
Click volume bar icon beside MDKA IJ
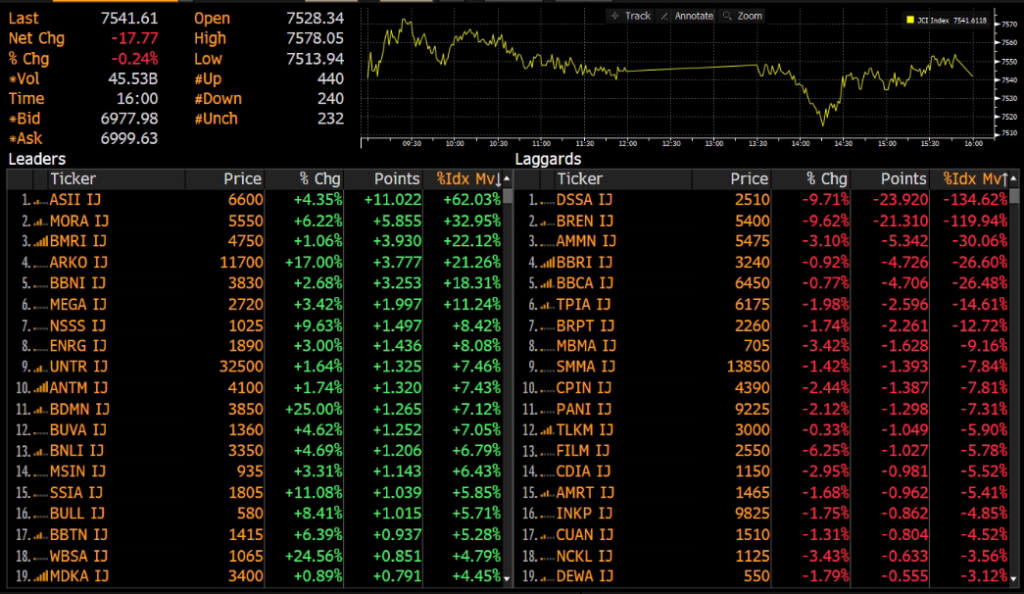tap(40, 576)
